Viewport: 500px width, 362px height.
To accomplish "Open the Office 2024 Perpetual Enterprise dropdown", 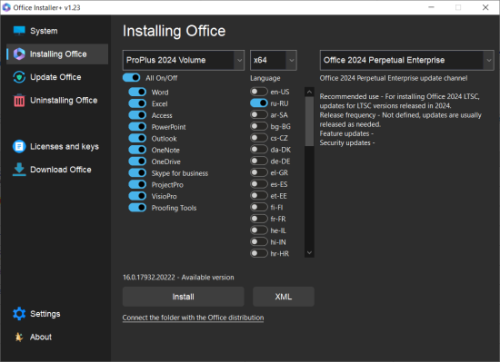I will point(407,60).
